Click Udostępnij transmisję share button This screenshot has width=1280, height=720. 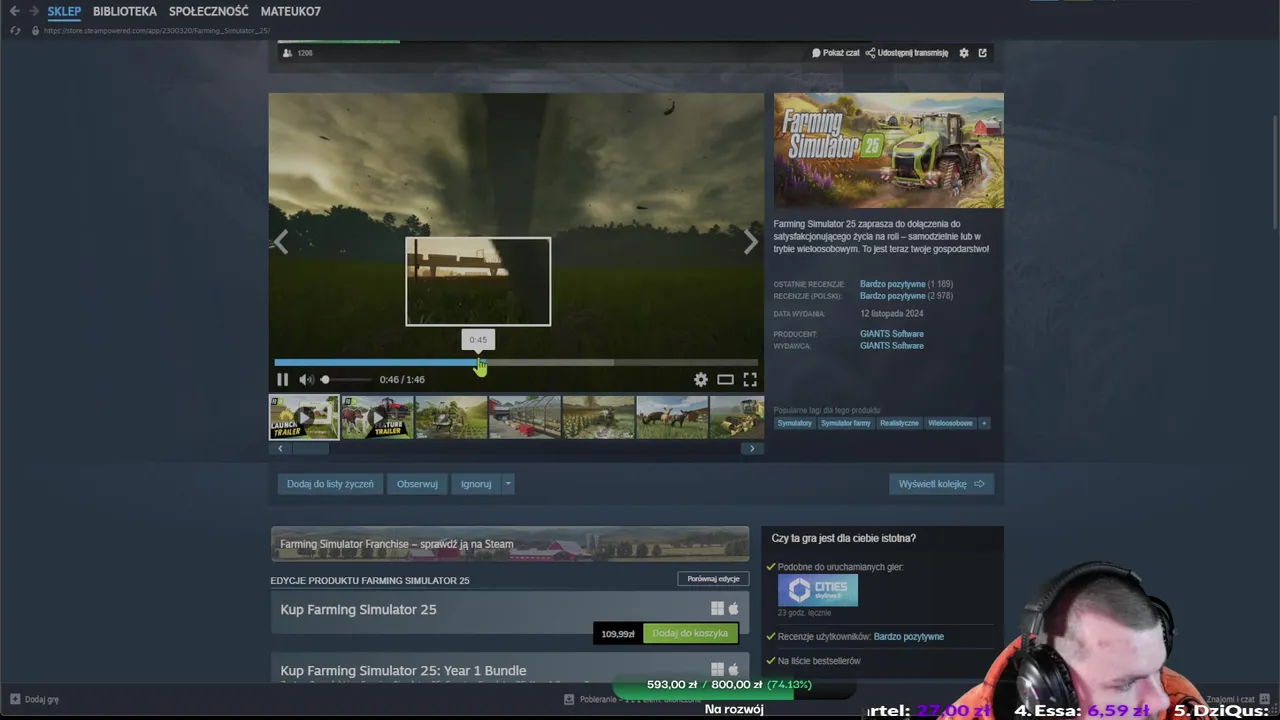pyautogui.click(x=907, y=53)
